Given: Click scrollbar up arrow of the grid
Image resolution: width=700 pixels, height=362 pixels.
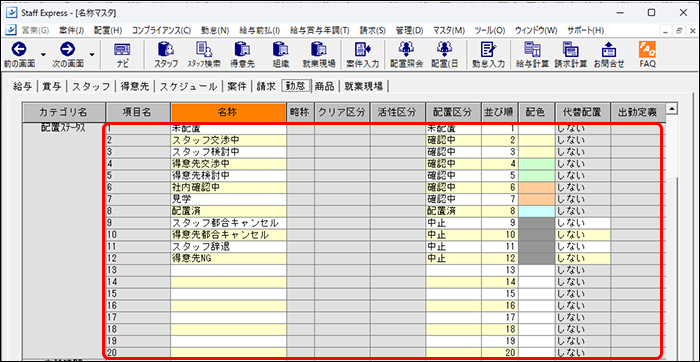Looking at the screenshot, I should click(x=671, y=108).
